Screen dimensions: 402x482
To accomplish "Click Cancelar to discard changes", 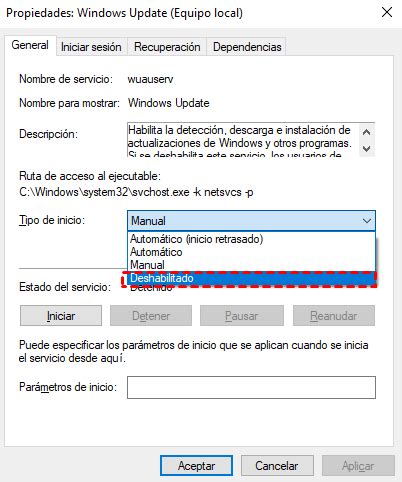I will tap(277, 466).
